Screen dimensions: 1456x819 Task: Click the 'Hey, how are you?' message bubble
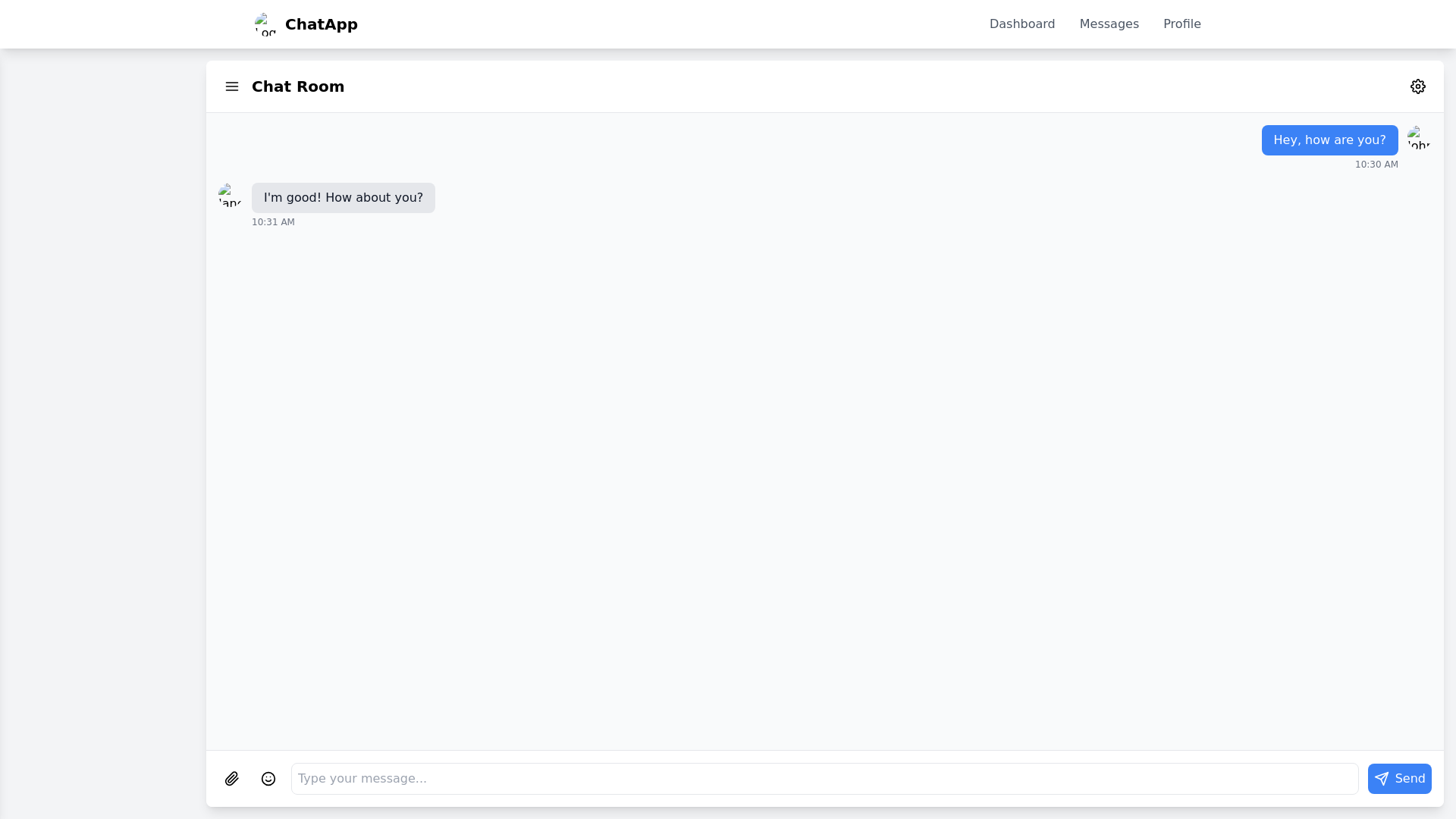[1329, 140]
